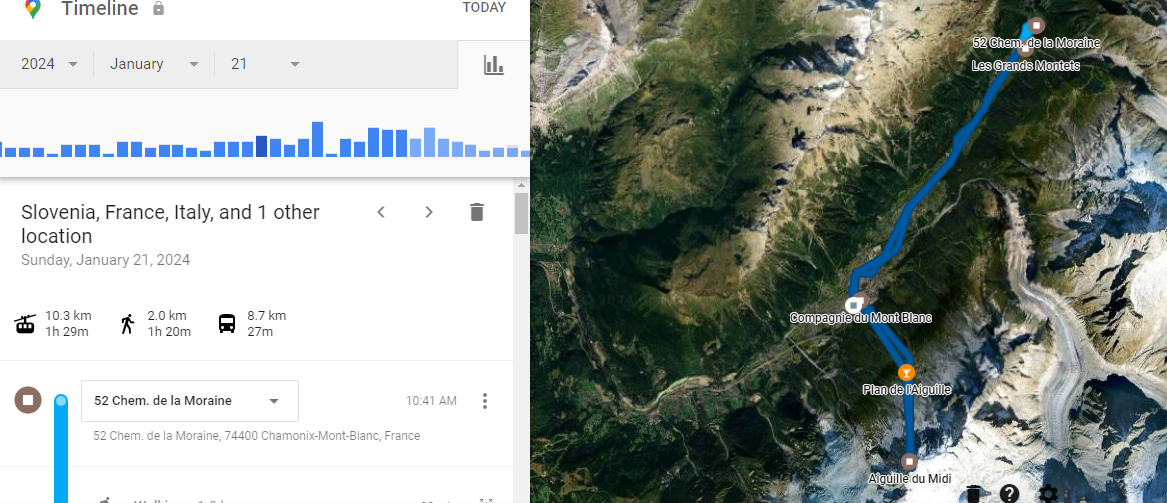
Task: Open map settings gear icon
Action: pyautogui.click(x=1048, y=494)
